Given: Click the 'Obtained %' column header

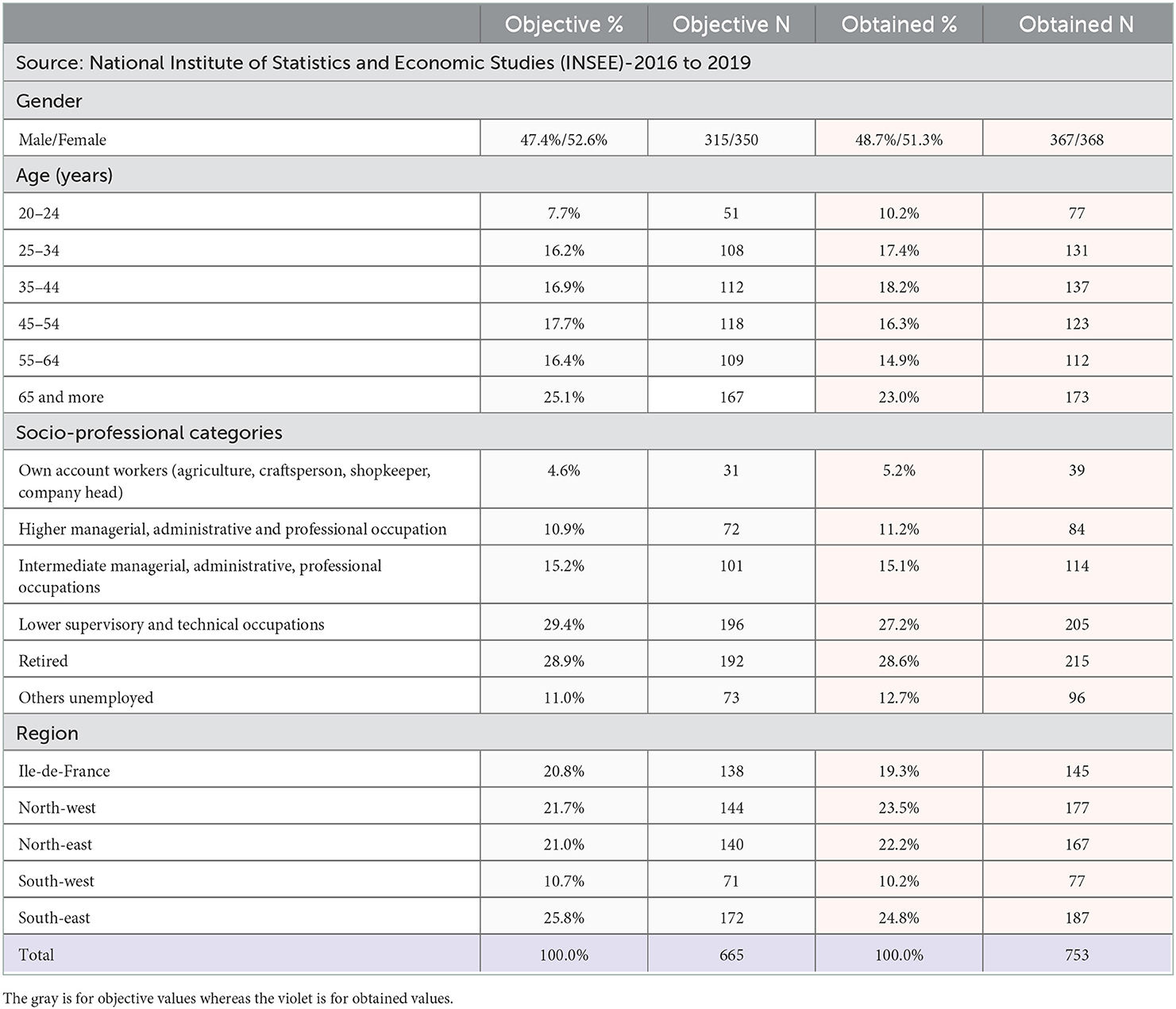Looking at the screenshot, I should [899, 25].
